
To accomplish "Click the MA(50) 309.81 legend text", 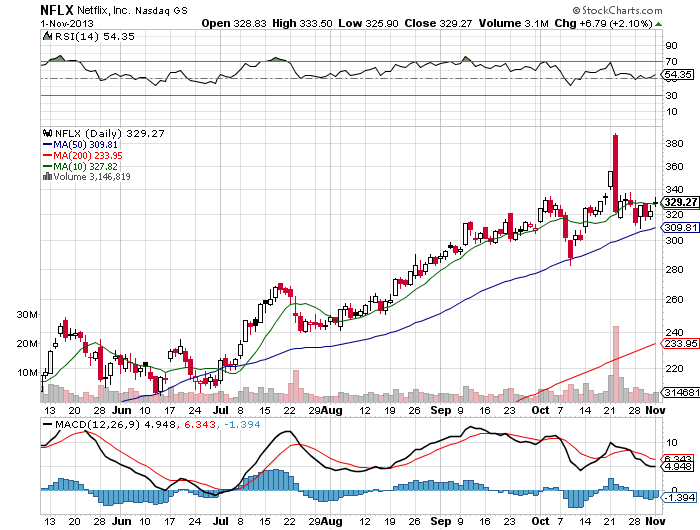I will 85,145.
